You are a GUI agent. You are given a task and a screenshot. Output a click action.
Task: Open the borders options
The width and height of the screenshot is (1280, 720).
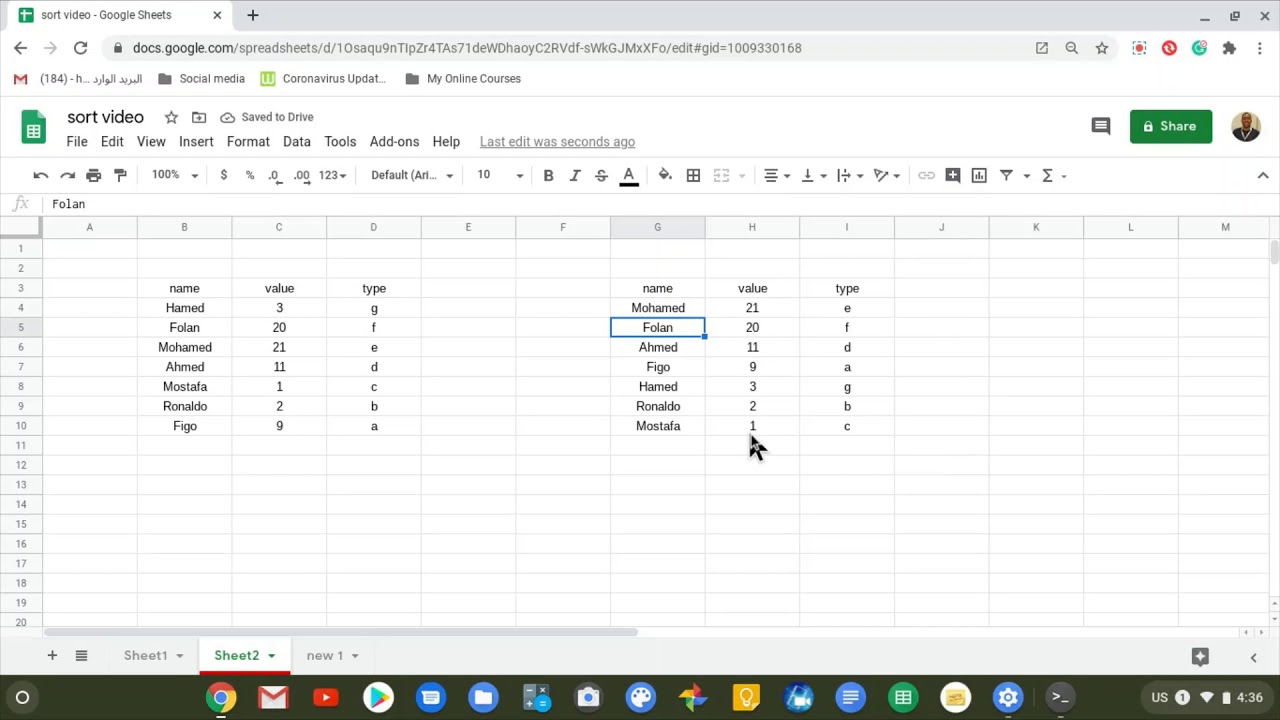693,175
